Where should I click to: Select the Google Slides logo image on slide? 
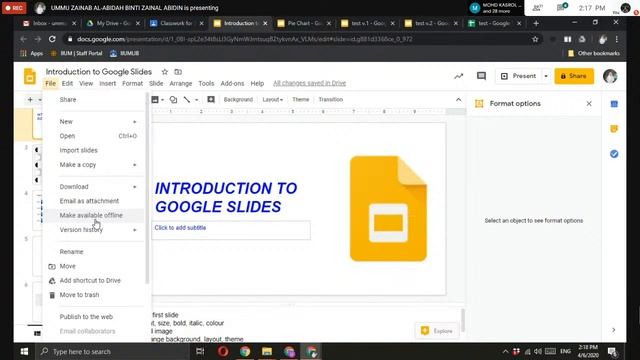(388, 209)
